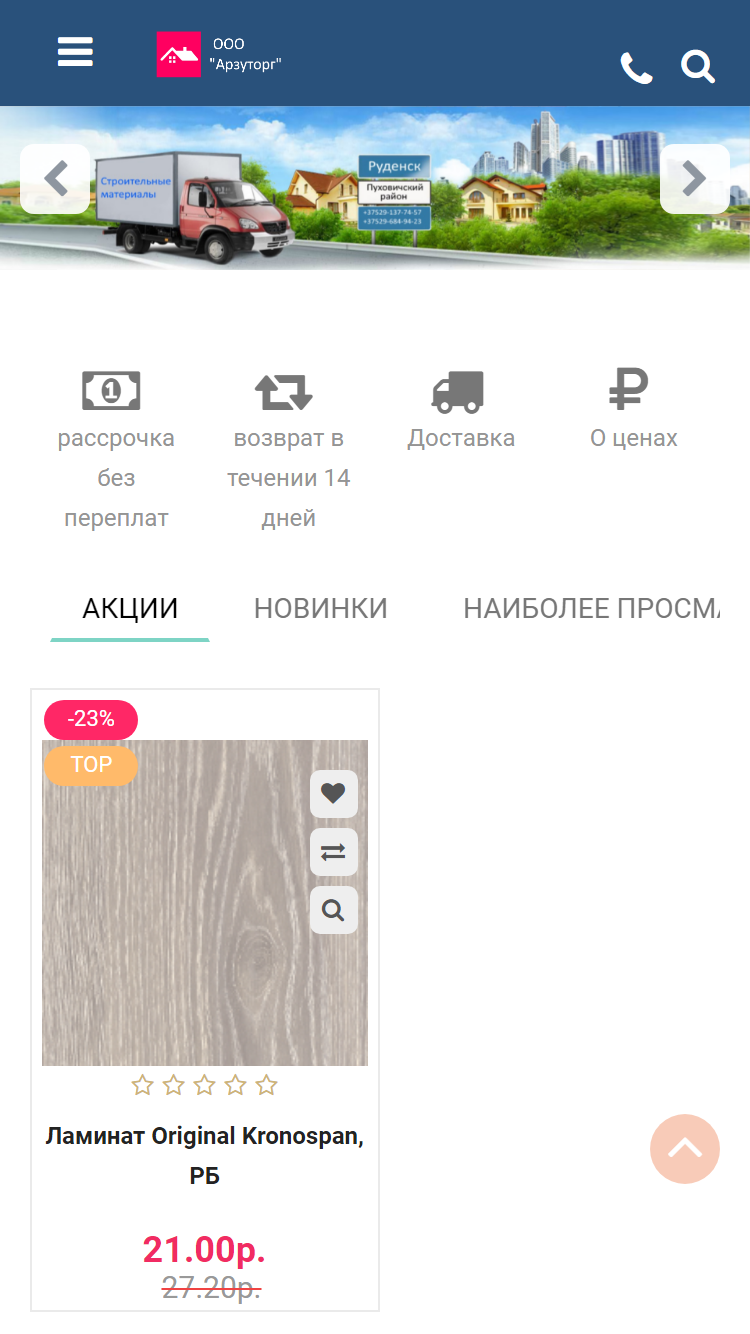Switch to the НОВИНКИ tab
Image resolution: width=750 pixels, height=1334 pixels.
pyautogui.click(x=321, y=608)
